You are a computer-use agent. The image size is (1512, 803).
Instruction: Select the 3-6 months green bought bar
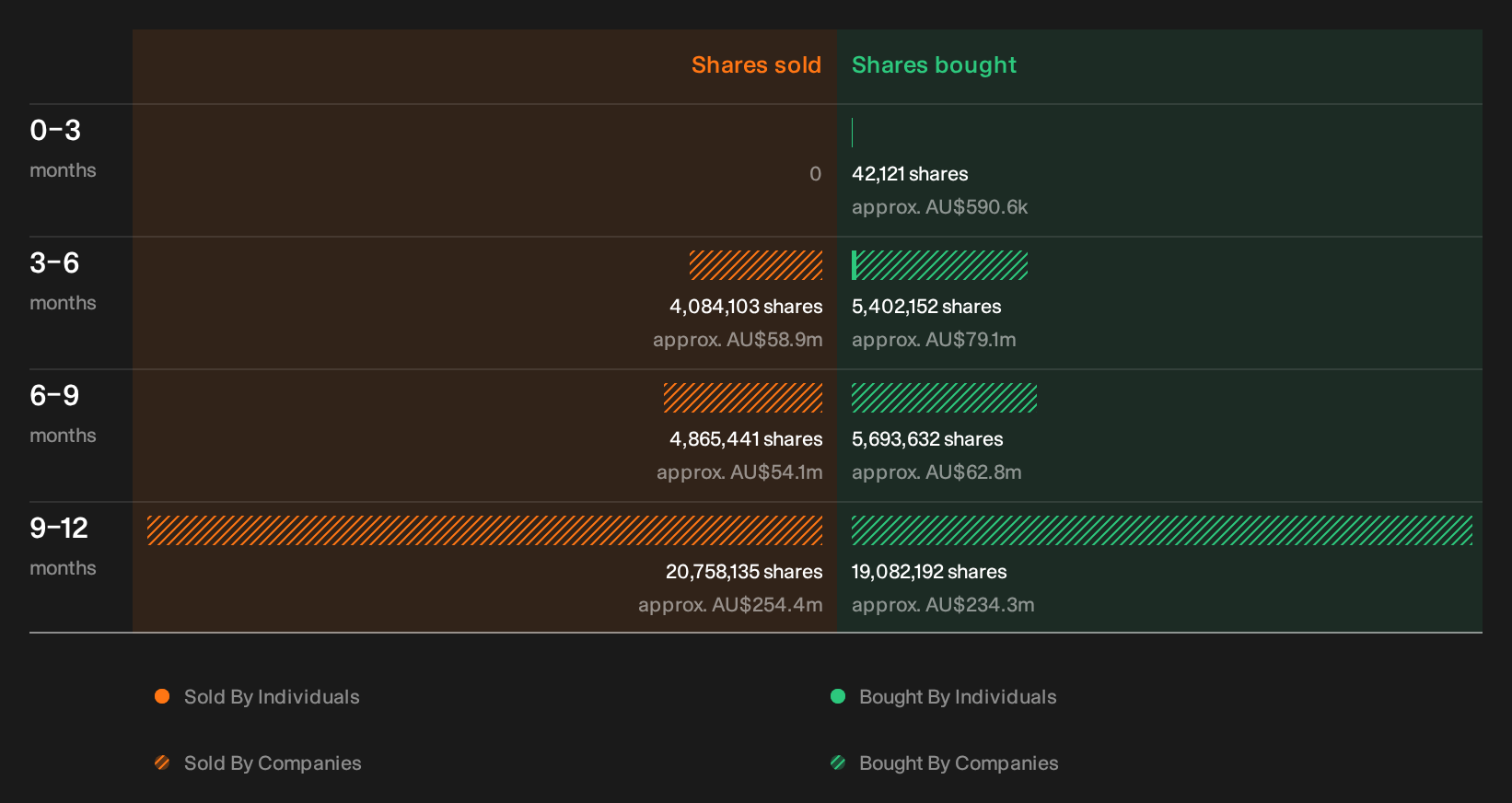(939, 265)
